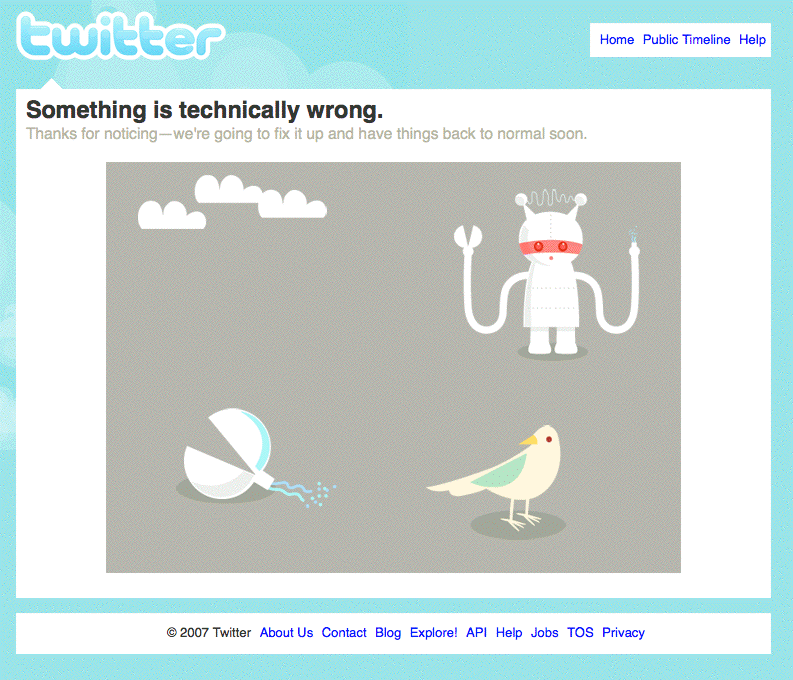
Task: Click the robot with red eyes
Action: 551,275
